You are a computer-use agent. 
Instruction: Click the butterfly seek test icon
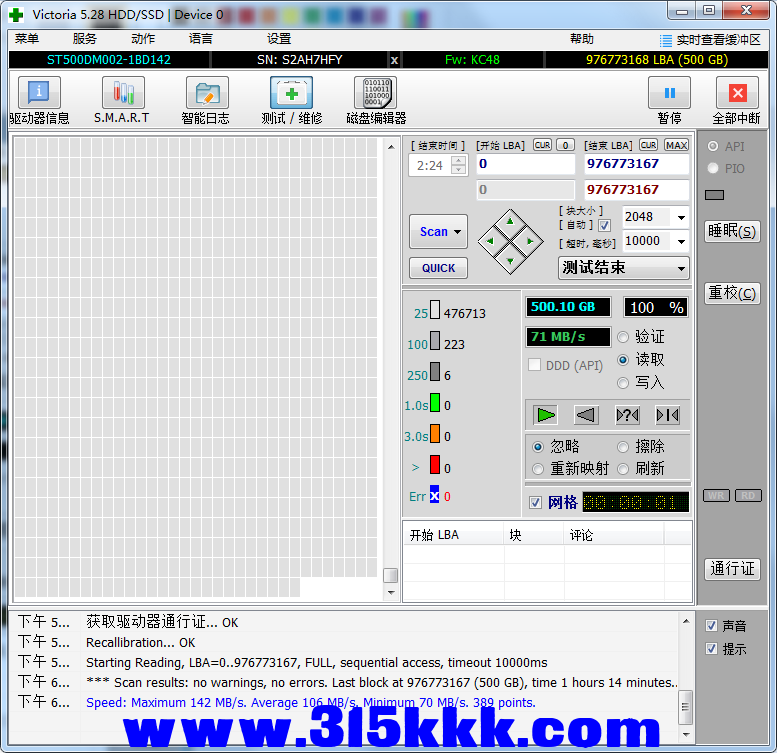point(667,415)
